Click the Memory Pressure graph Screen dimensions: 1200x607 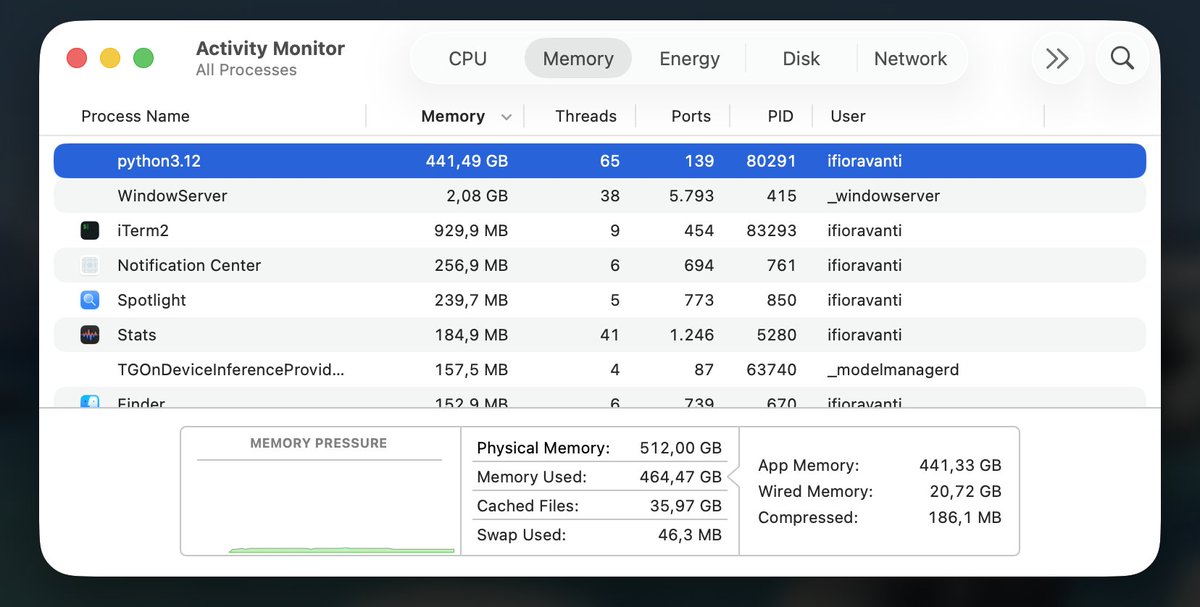pyautogui.click(x=320, y=491)
